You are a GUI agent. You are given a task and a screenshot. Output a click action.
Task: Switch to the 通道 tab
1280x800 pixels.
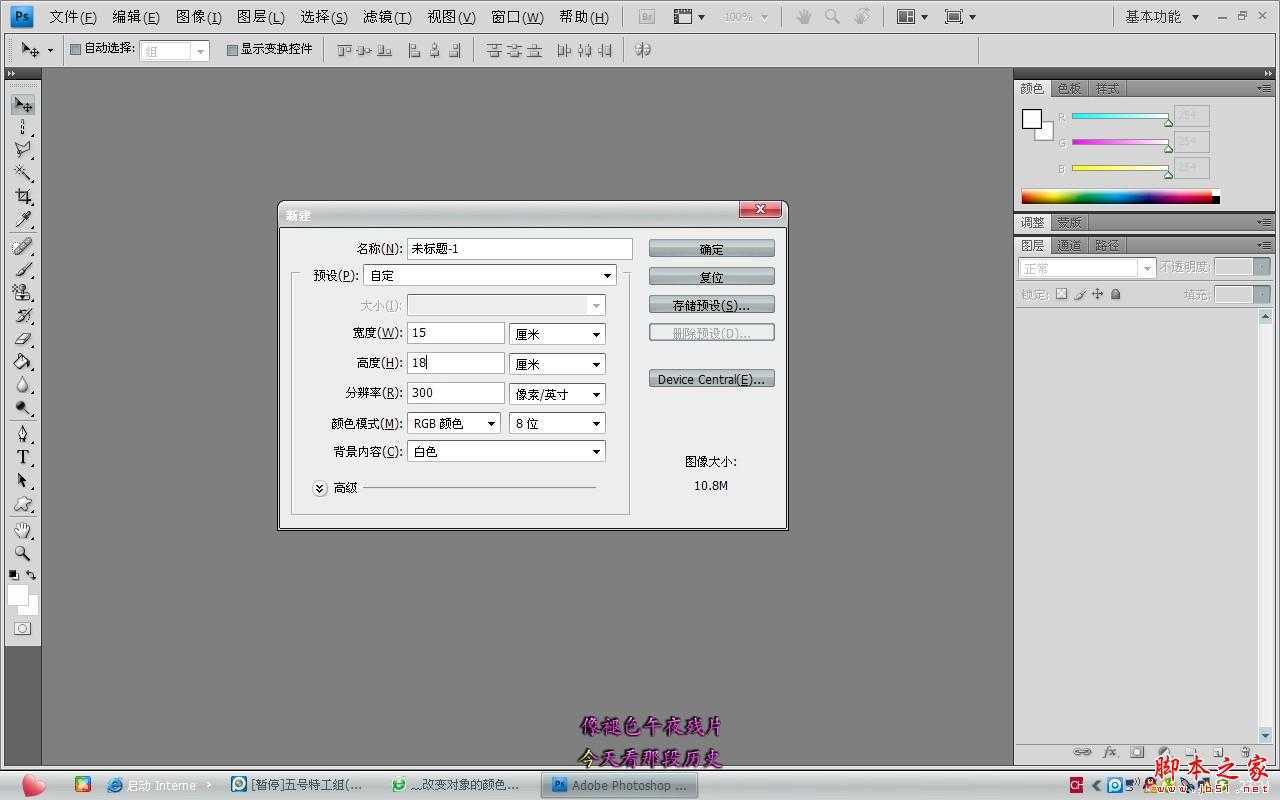pyautogui.click(x=1069, y=245)
